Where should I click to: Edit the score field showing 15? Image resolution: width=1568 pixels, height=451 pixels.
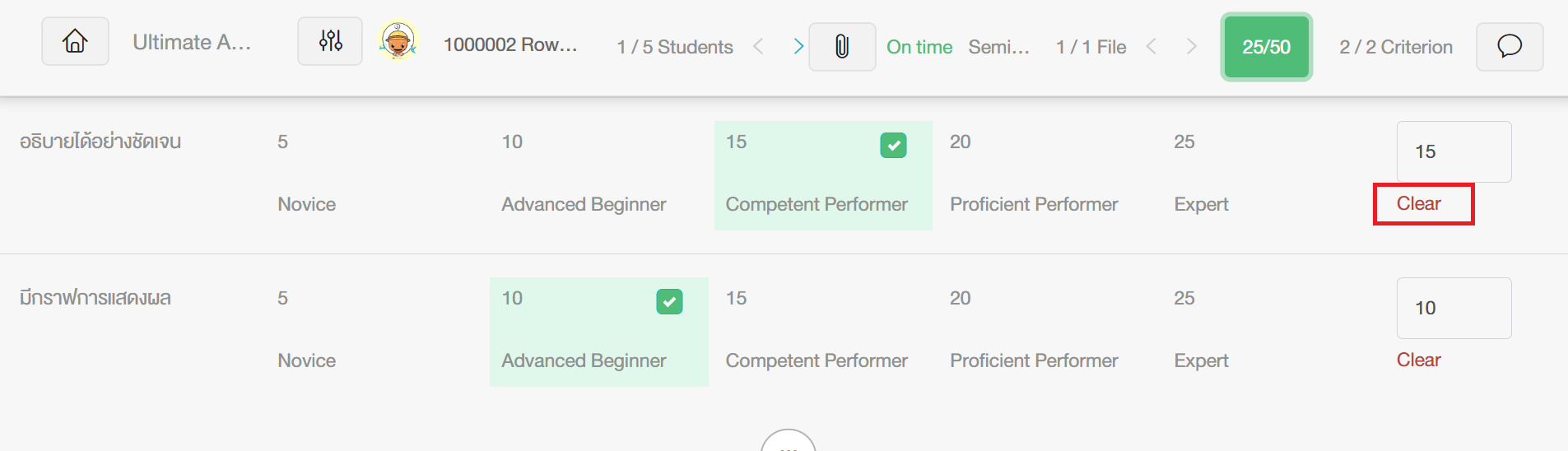pos(1454,151)
